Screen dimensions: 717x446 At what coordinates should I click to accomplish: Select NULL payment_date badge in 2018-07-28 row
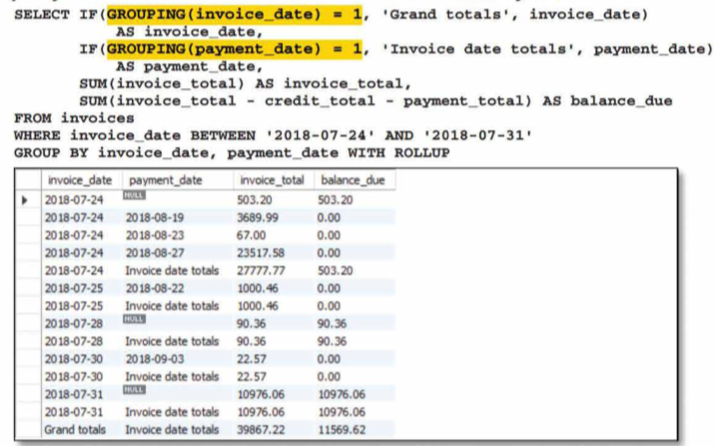[133, 321]
